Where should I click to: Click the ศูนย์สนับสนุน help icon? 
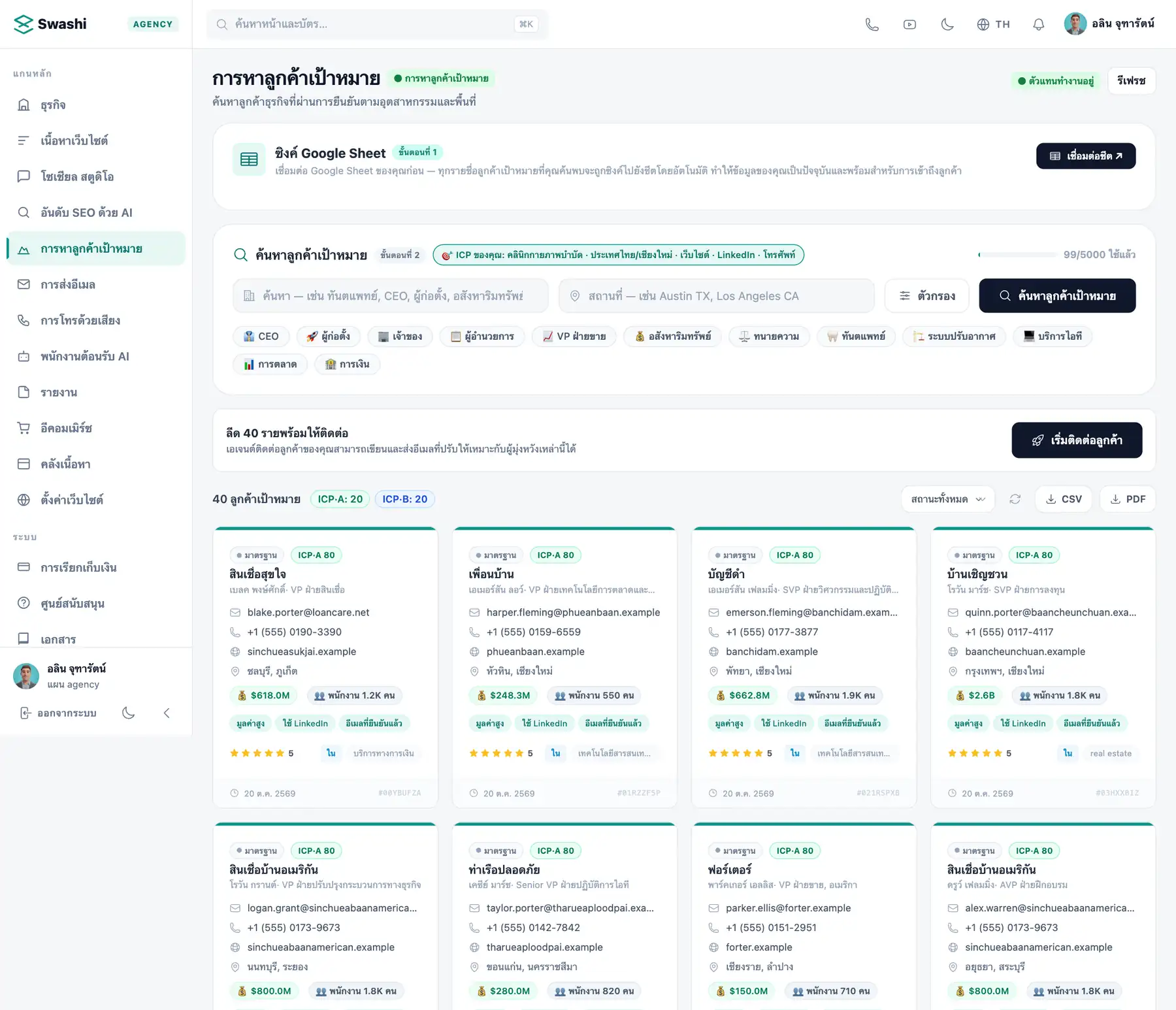coord(24,603)
